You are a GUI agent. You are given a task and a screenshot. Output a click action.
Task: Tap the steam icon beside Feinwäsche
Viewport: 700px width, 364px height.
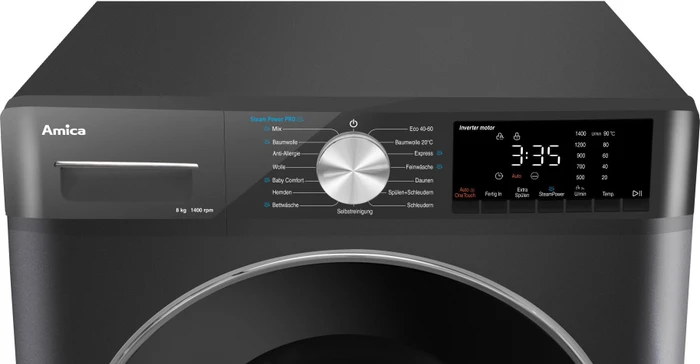(440, 167)
